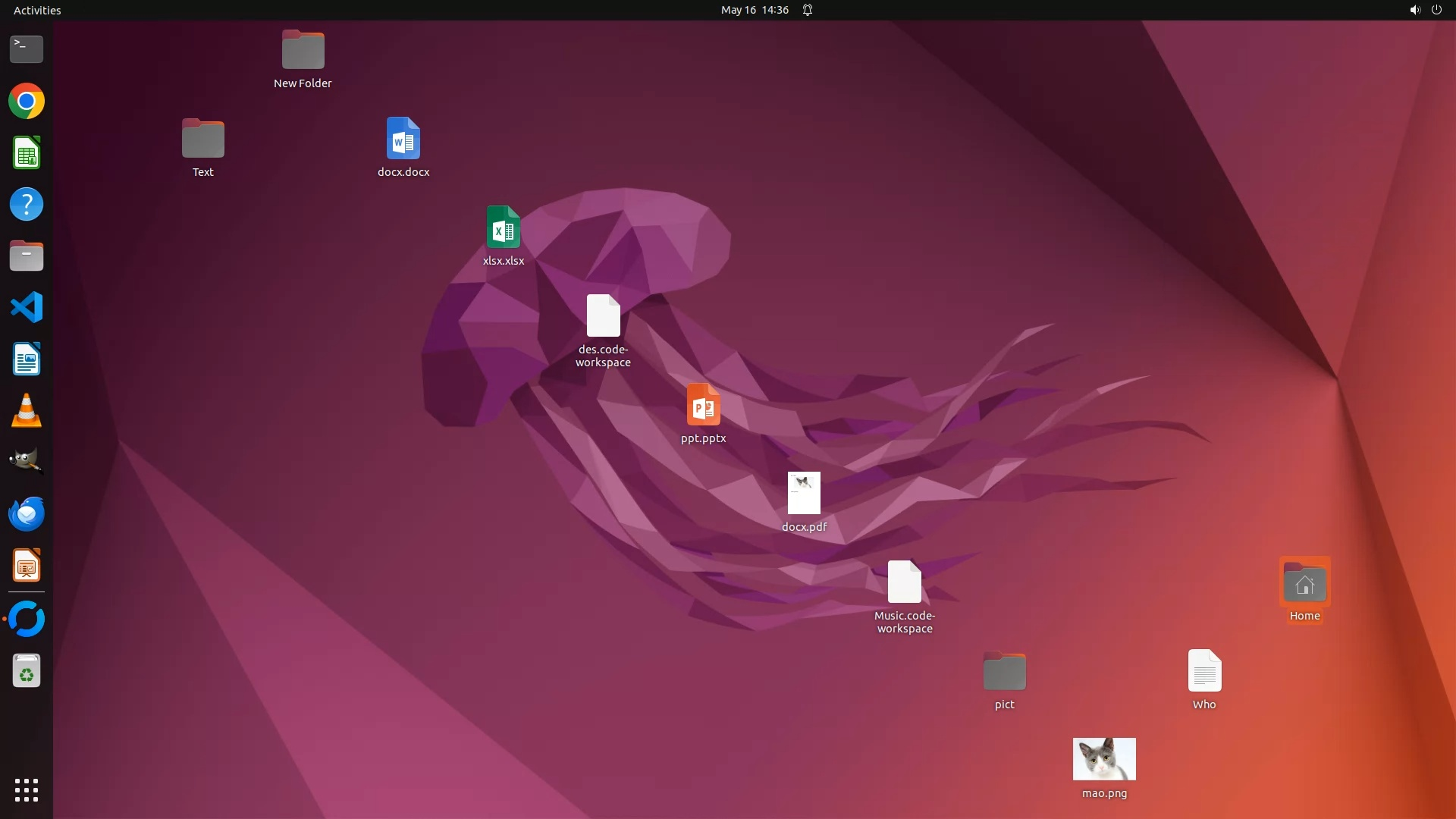Select the docx.pdf file thumbnail
Image resolution: width=1456 pixels, height=819 pixels.
(804, 493)
